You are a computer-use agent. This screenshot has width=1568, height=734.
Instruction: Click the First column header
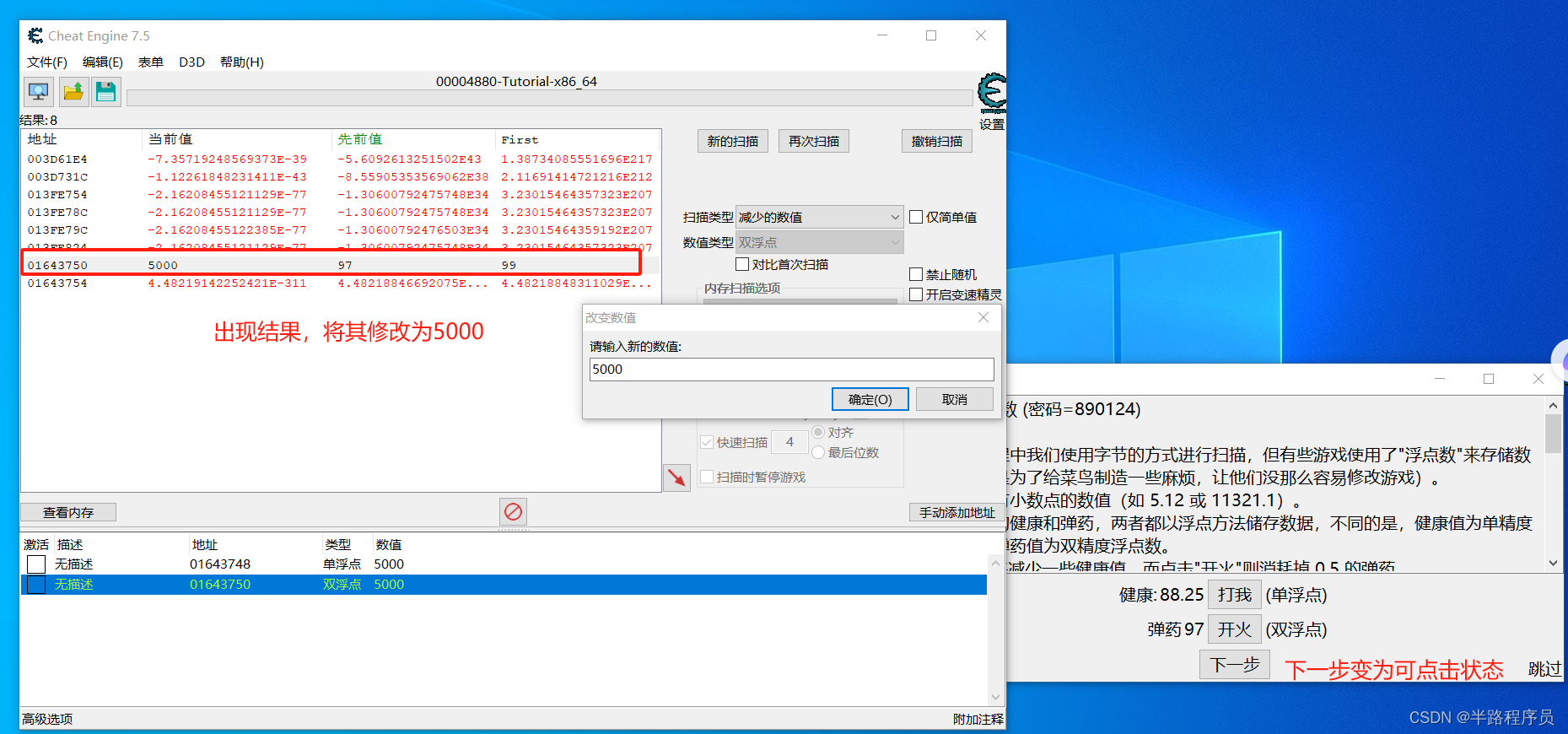(577, 139)
